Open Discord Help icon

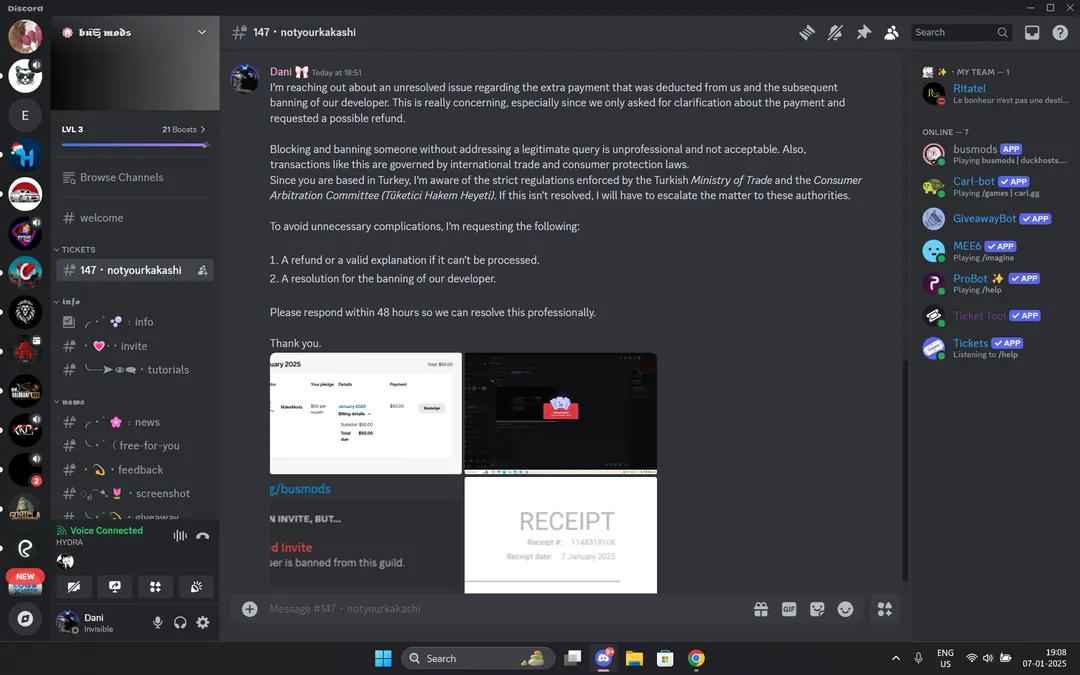pyautogui.click(x=1060, y=32)
